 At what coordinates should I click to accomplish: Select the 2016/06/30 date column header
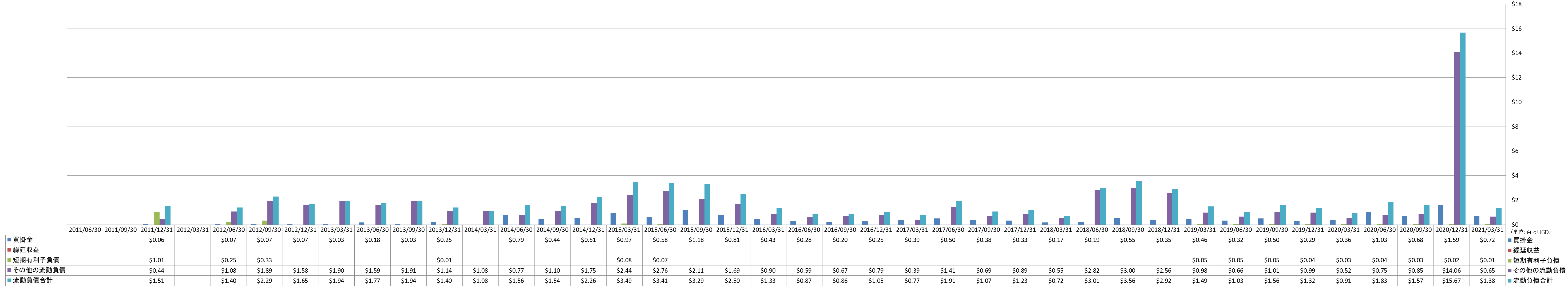pyautogui.click(x=804, y=230)
